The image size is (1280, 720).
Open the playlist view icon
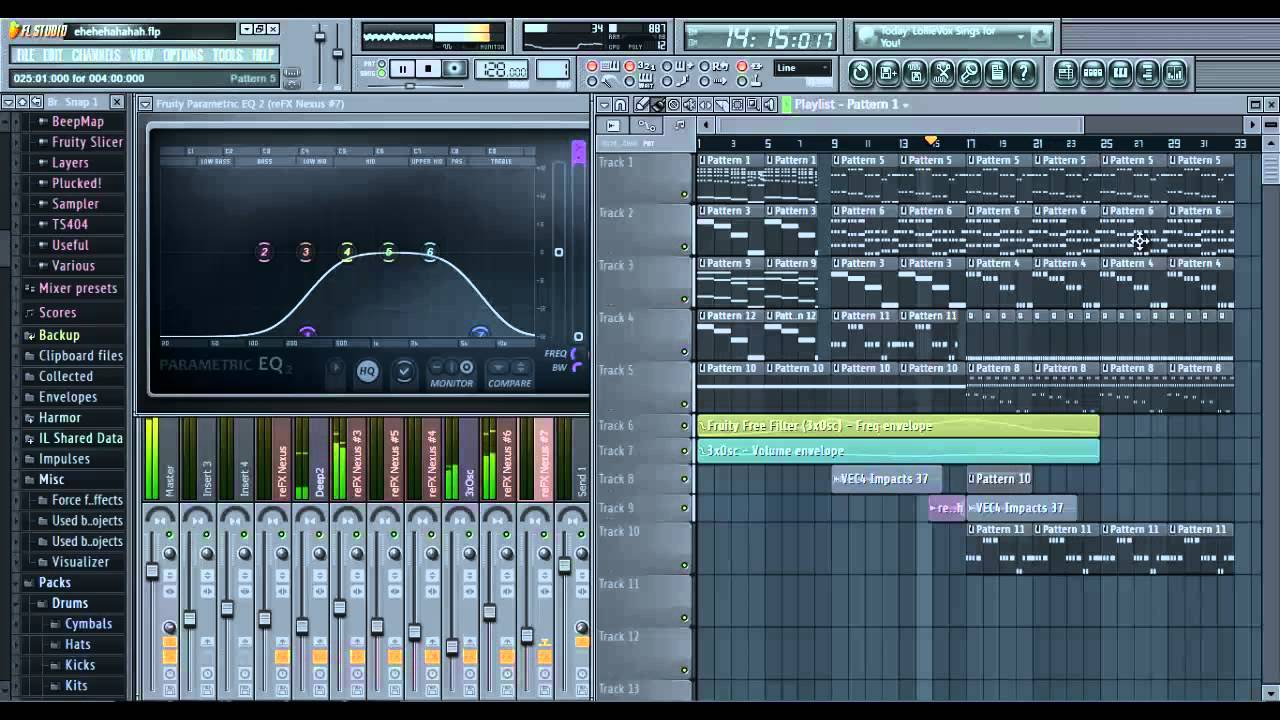click(1066, 72)
